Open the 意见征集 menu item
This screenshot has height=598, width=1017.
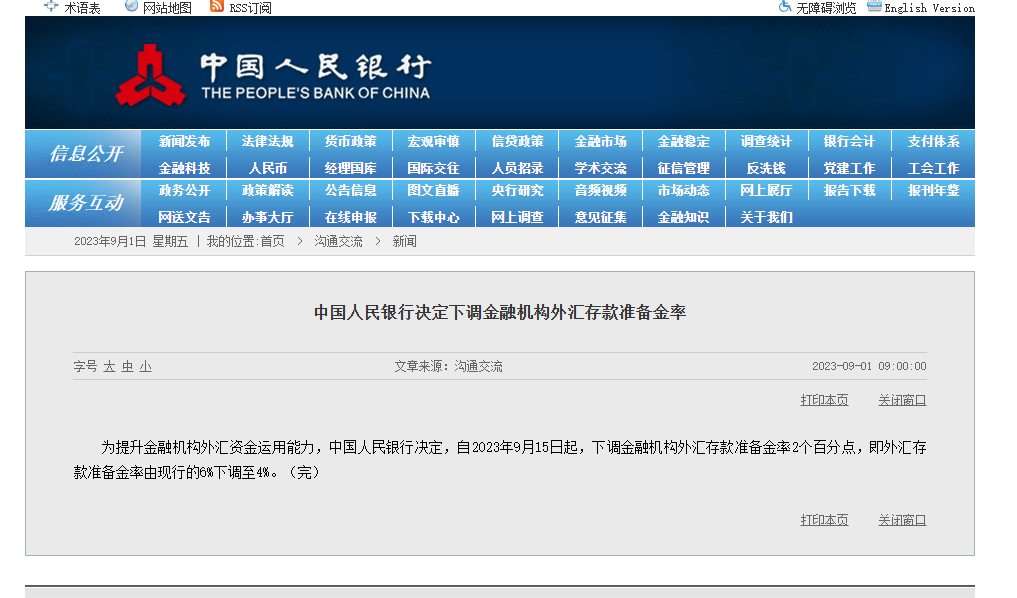coord(601,217)
